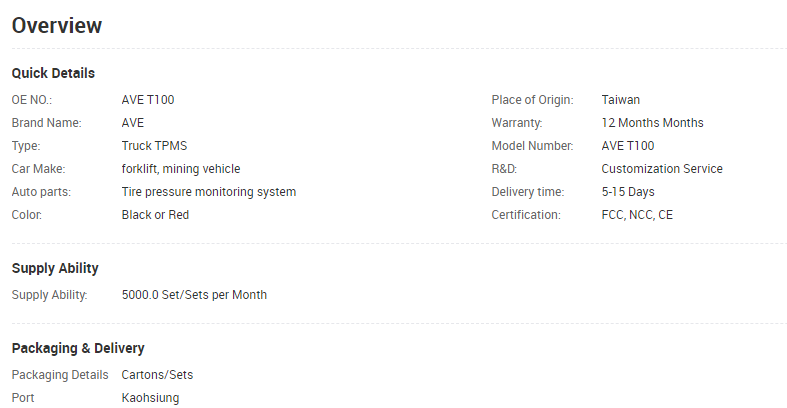Screen dimensions: 787x408
Task: Select the FCC, NCC, CE certification text
Action: pos(637,215)
